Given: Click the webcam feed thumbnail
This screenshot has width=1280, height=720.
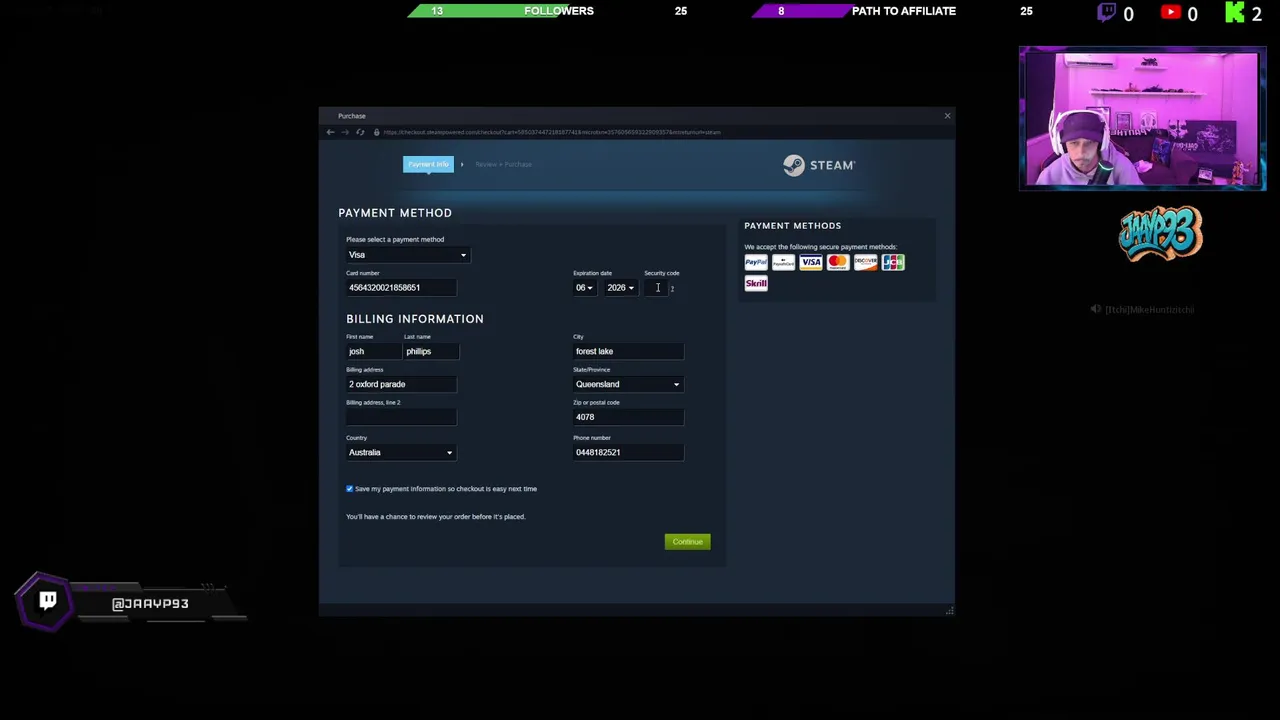Looking at the screenshot, I should [x=1143, y=120].
